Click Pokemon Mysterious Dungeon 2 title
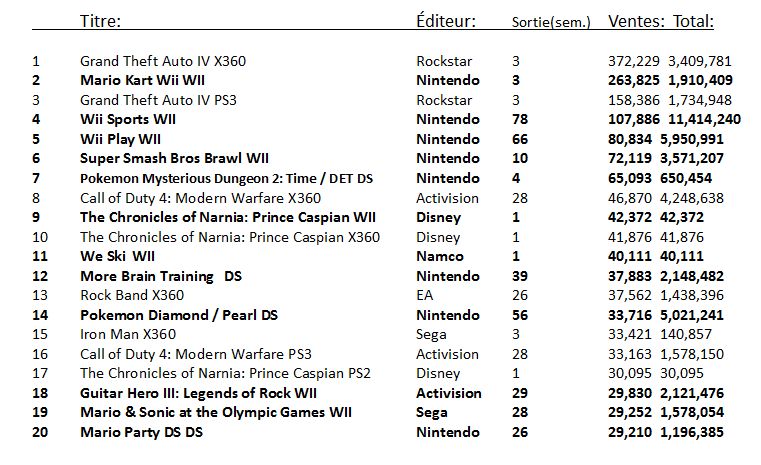 click(x=226, y=179)
